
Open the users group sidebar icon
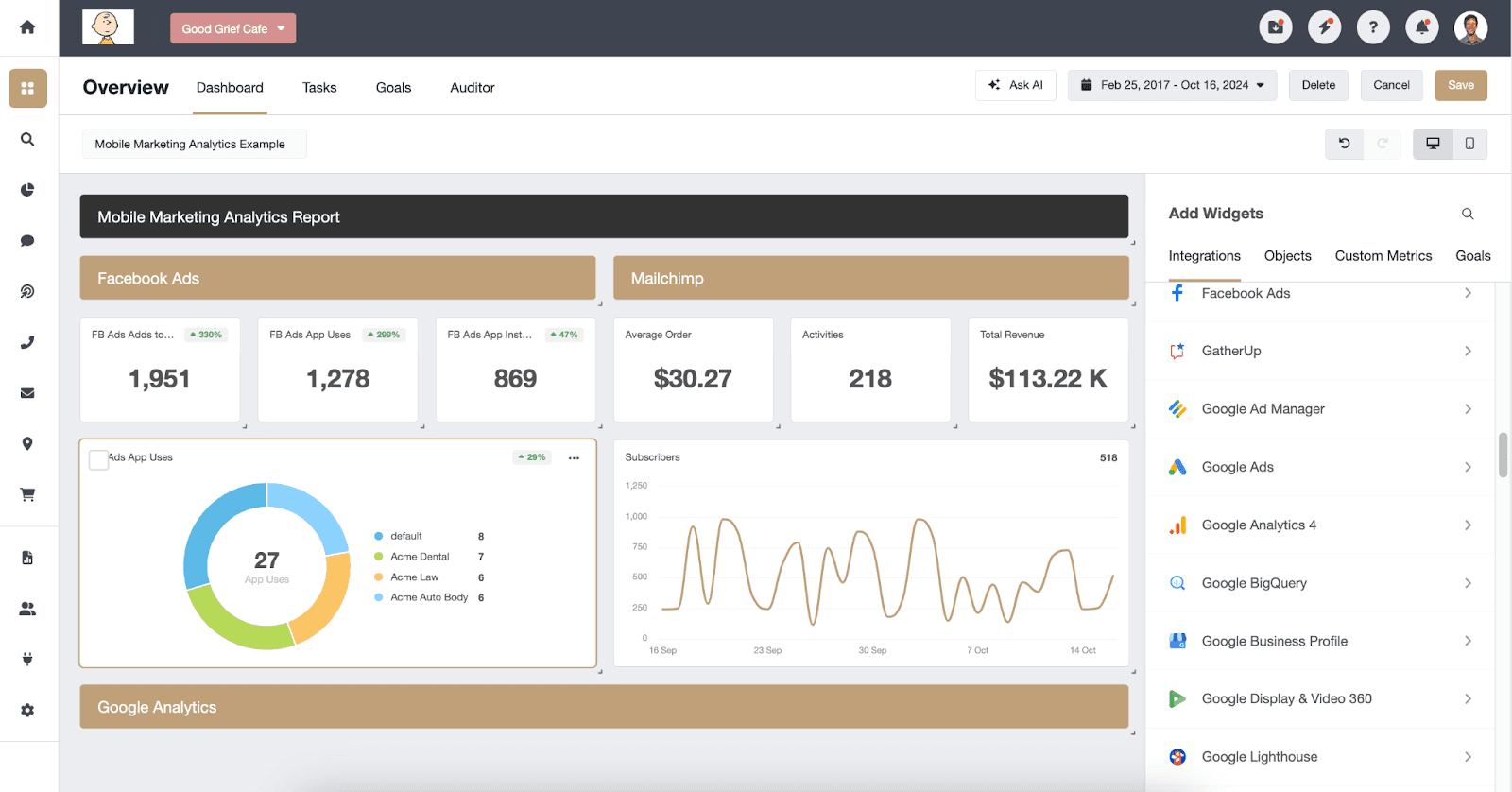click(x=27, y=609)
